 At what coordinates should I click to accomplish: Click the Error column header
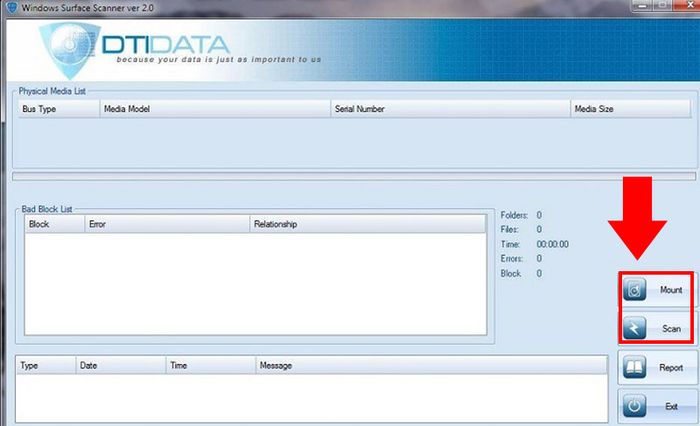point(167,224)
